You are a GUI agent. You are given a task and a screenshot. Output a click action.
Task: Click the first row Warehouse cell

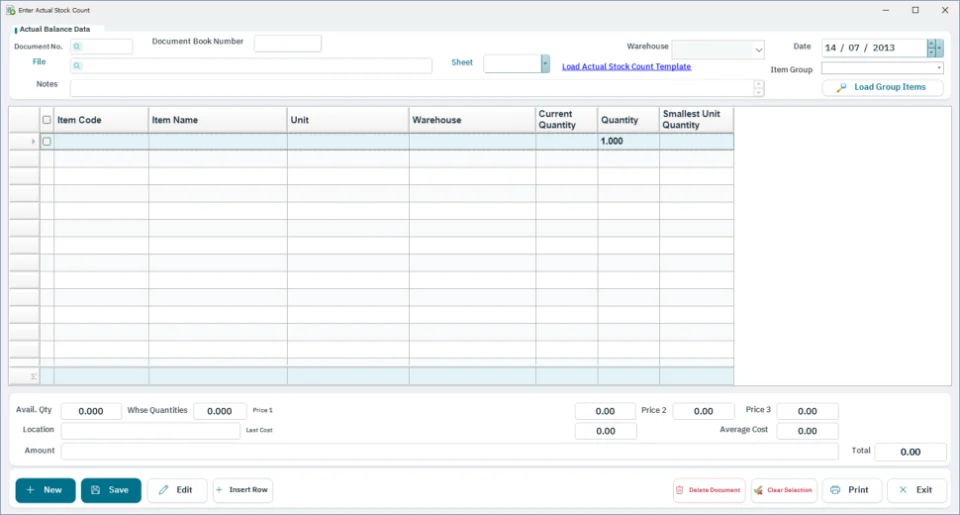pos(473,141)
